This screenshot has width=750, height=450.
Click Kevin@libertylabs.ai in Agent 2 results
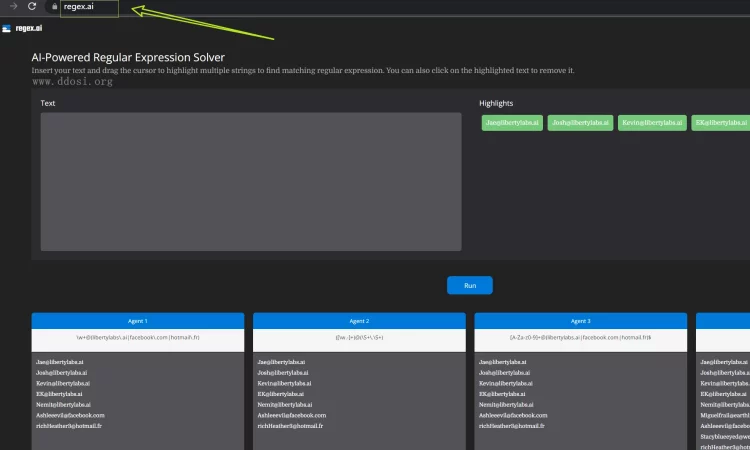285,384
